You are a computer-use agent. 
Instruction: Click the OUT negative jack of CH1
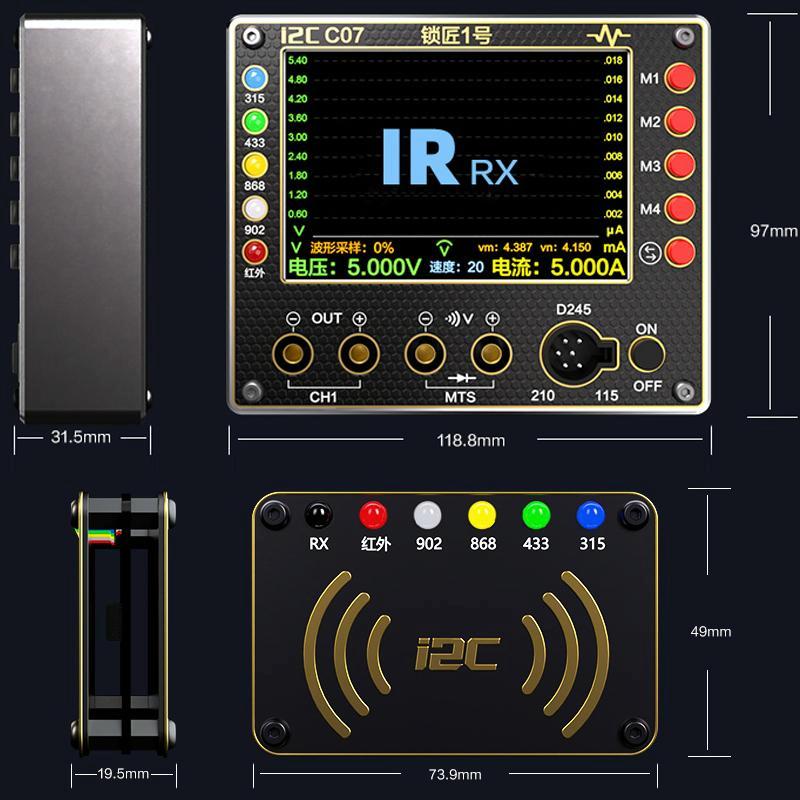click(293, 353)
